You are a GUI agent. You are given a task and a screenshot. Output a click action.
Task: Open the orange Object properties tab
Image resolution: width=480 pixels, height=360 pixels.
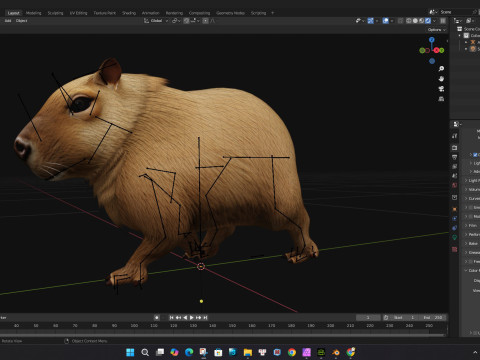455,209
